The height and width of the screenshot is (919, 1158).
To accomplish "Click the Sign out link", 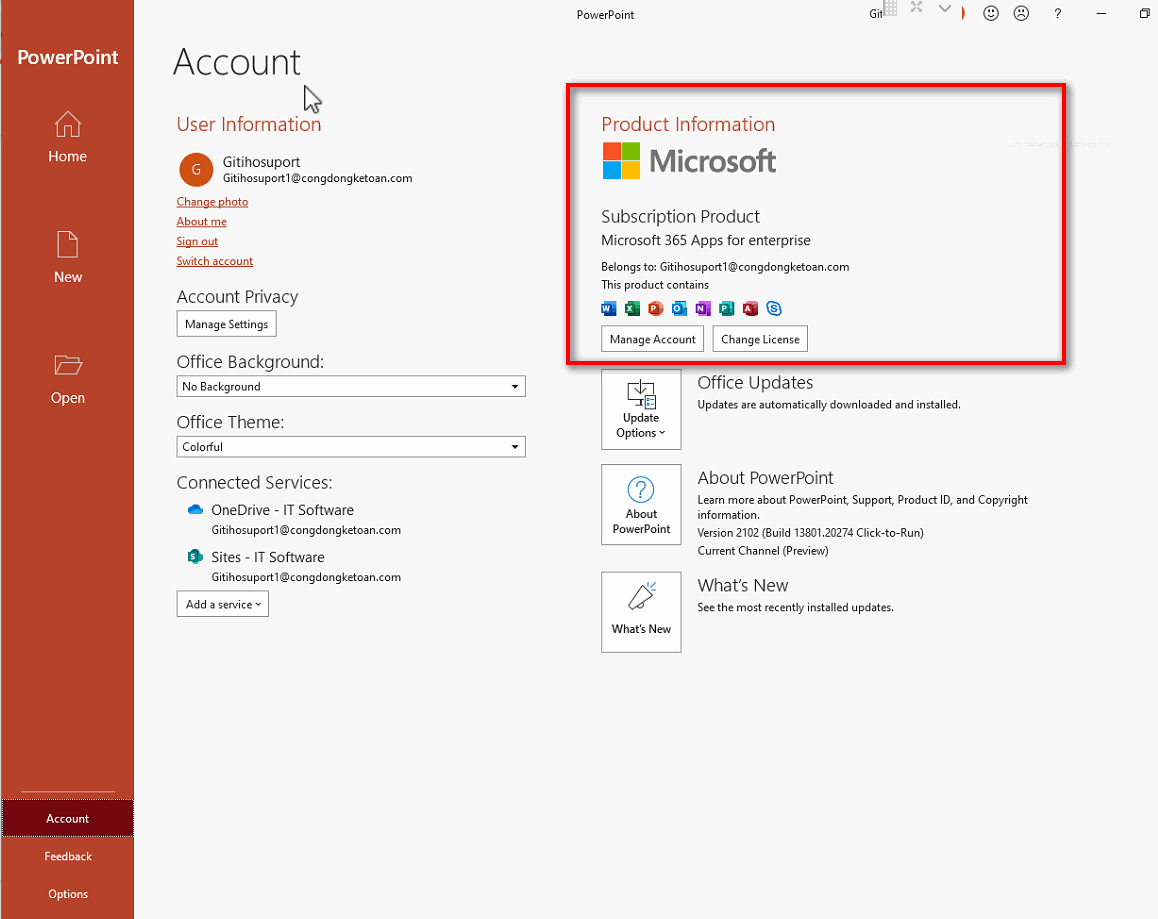I will (x=197, y=242).
